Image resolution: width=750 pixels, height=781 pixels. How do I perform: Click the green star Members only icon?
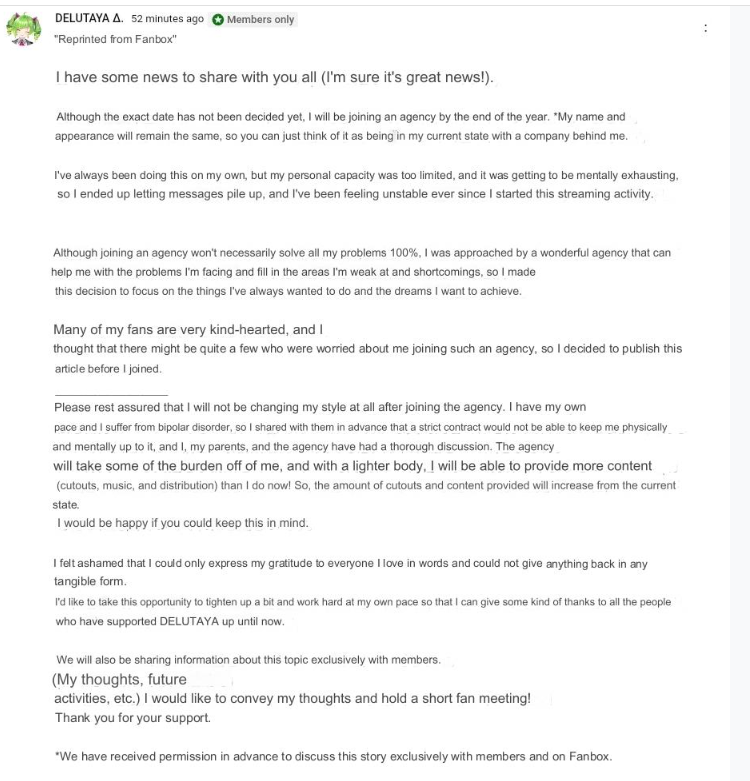click(218, 19)
